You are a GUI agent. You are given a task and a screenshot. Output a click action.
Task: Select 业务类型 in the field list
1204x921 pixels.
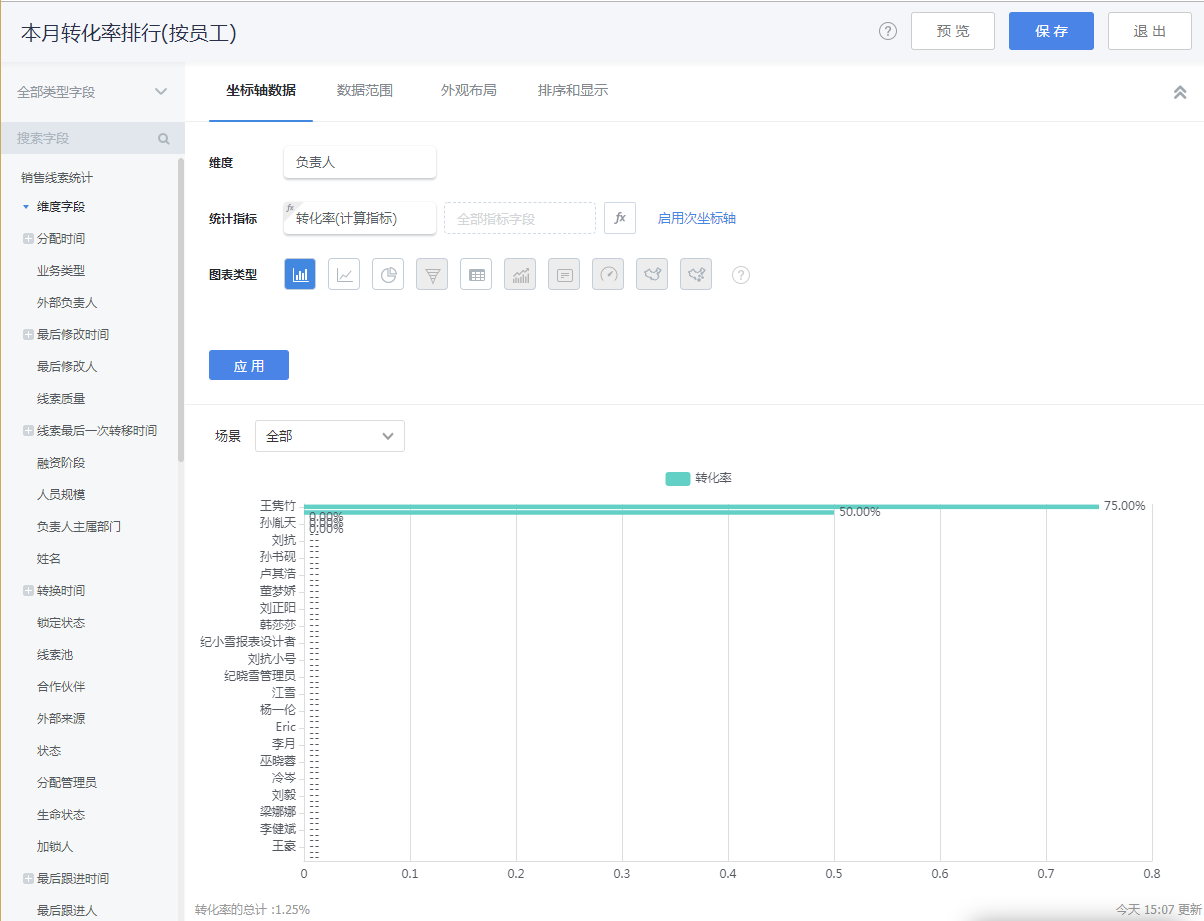pyautogui.click(x=61, y=270)
